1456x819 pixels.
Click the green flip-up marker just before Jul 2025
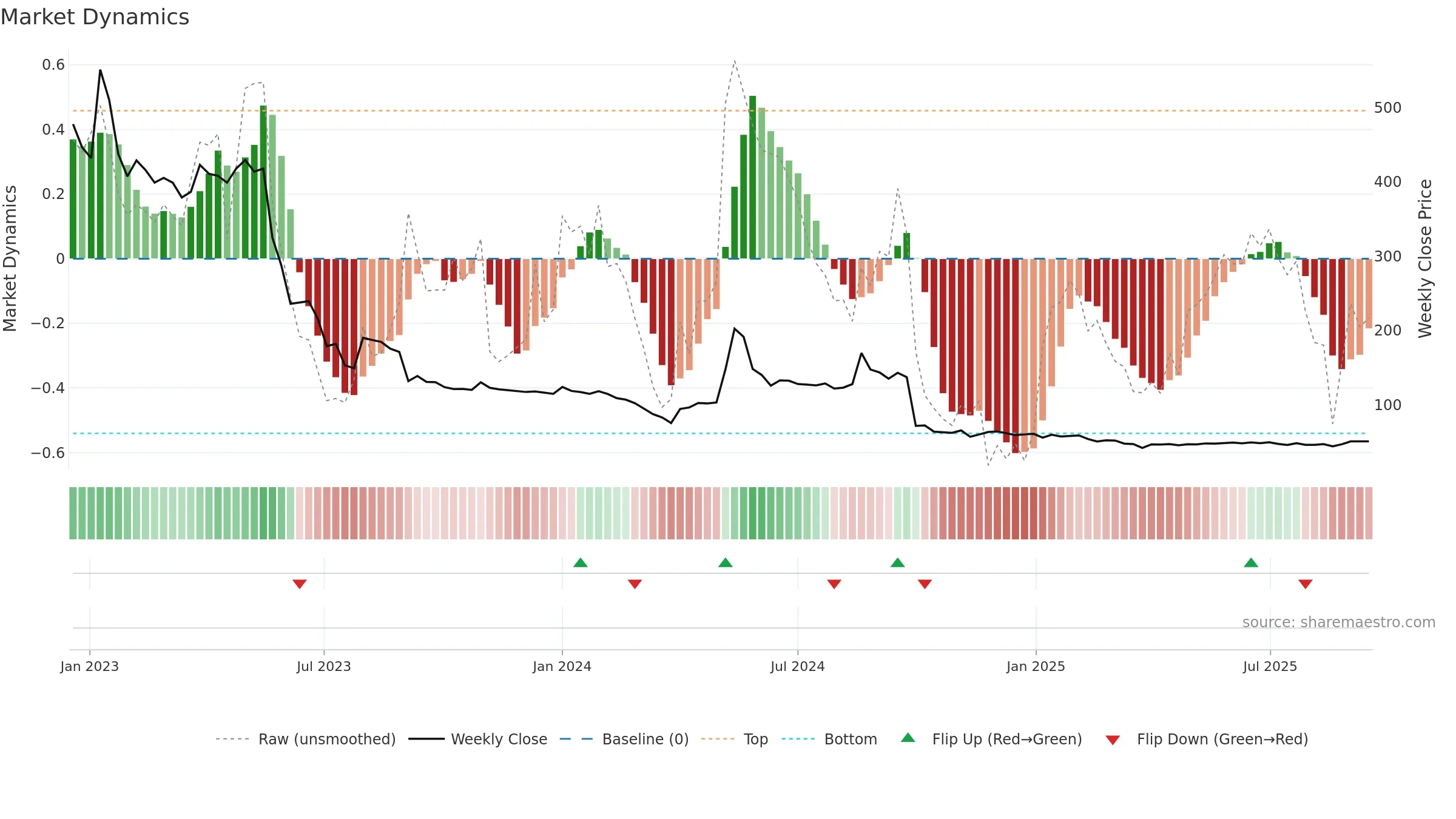pyautogui.click(x=1251, y=562)
